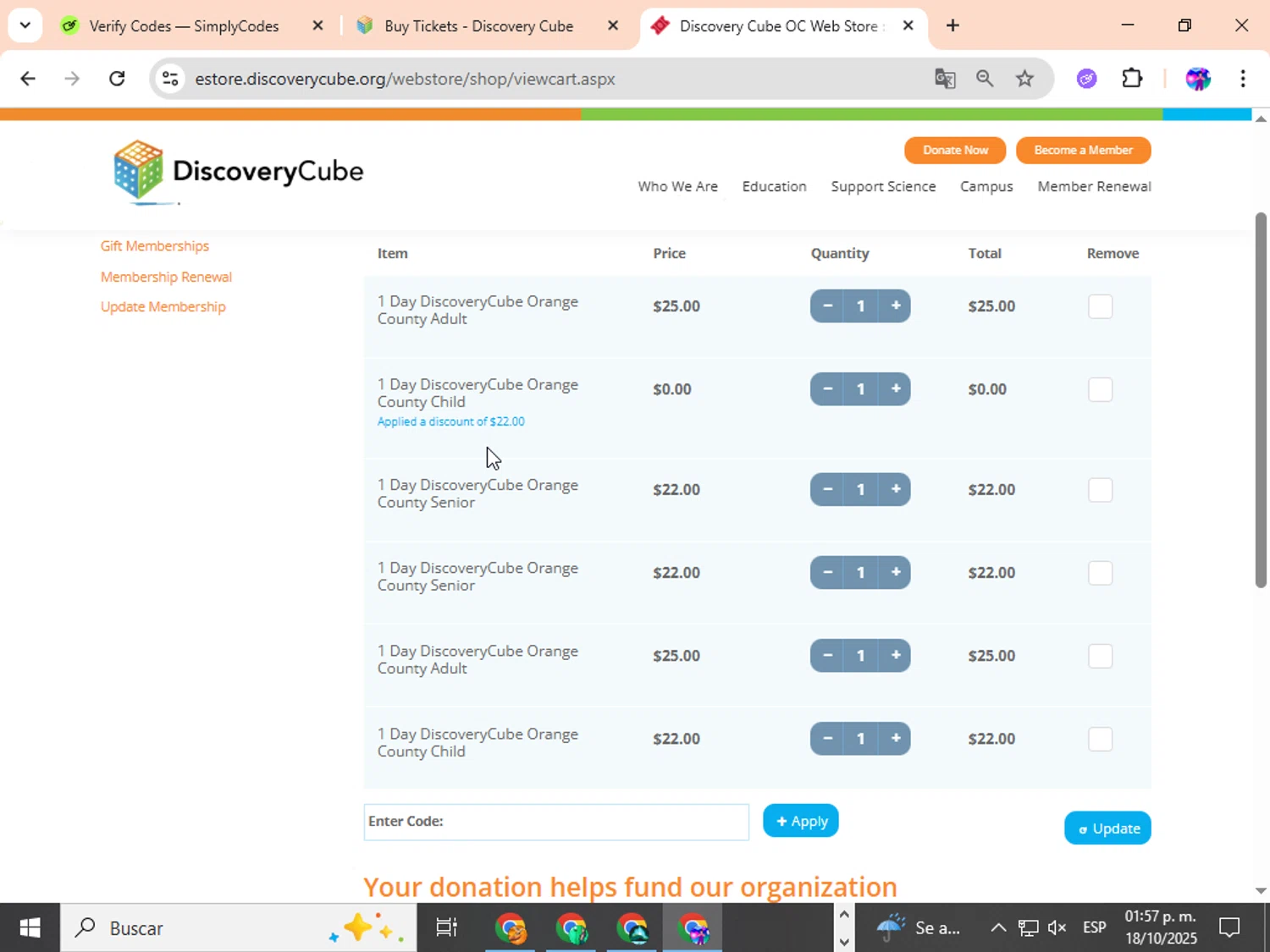Open Support Science menu
Image resolution: width=1270 pixels, height=952 pixels.
pos(883,186)
